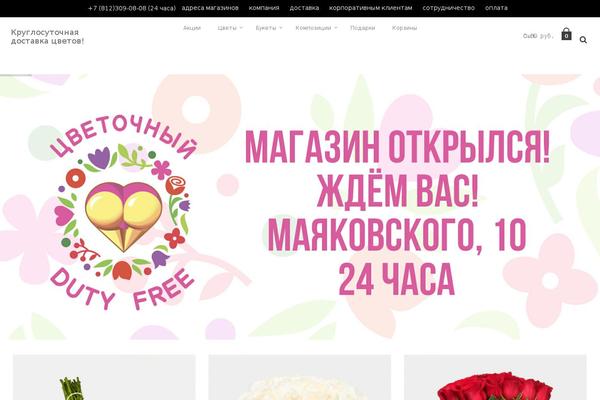
Task: Open the red roses bouquet thumbnail
Action: 495,377
